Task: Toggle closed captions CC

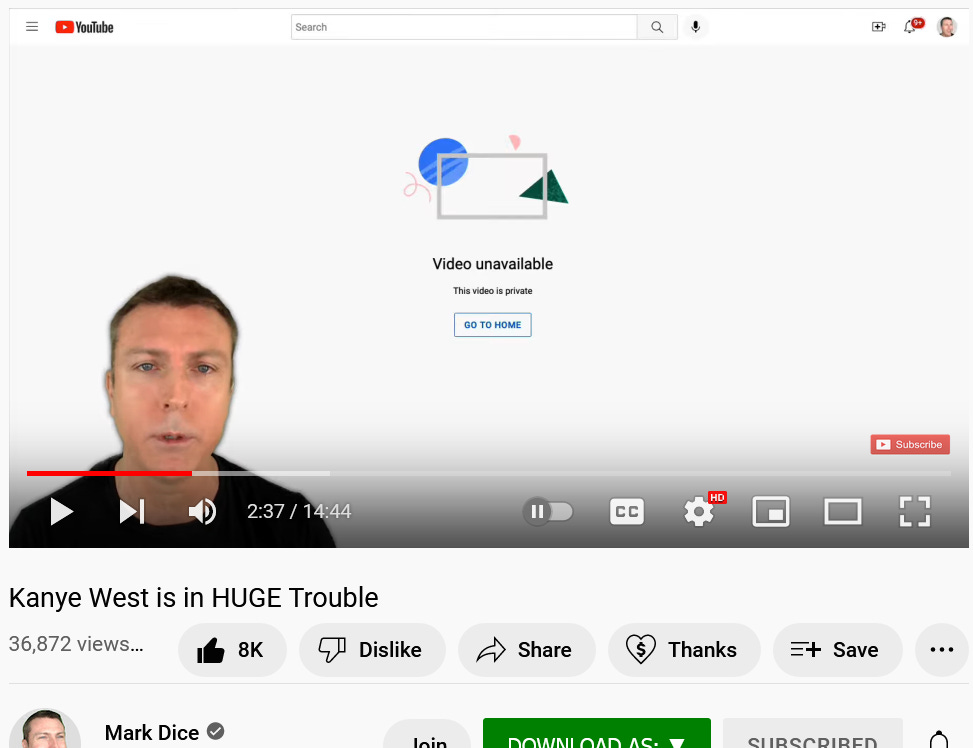Action: pyautogui.click(x=627, y=511)
